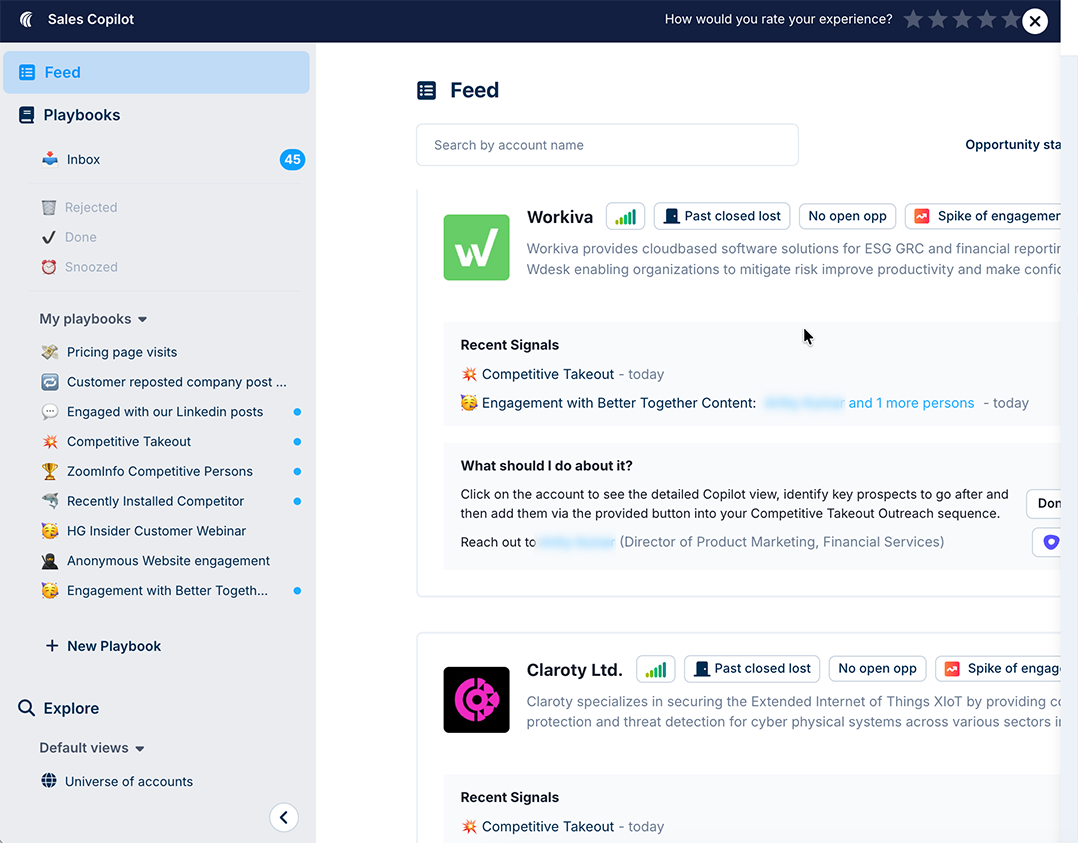This screenshot has height=843, width=1078.
Task: Rate experience with the first star
Action: [913, 19]
